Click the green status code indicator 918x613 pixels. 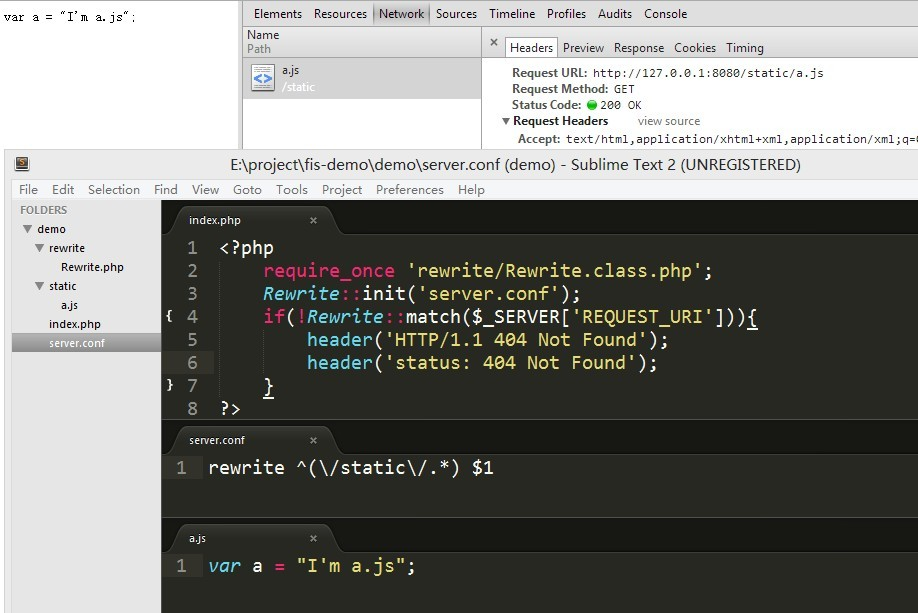[x=591, y=105]
